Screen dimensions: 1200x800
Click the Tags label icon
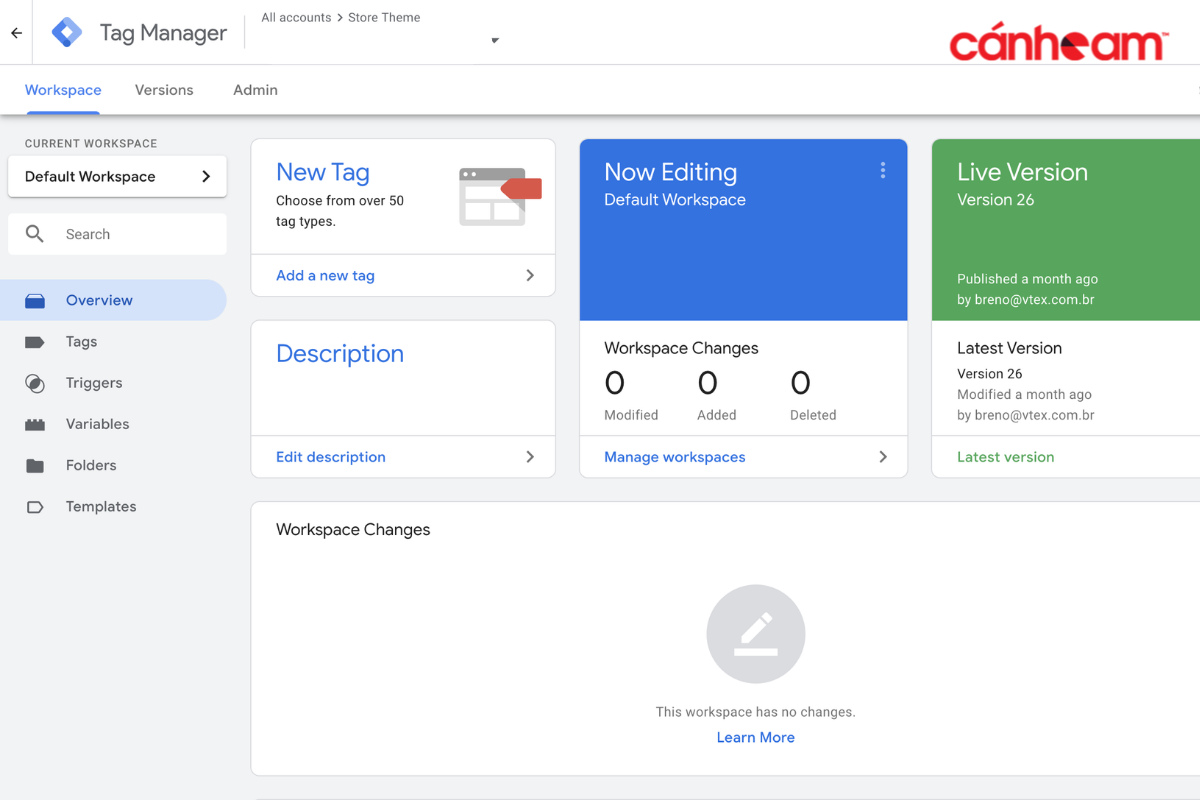click(35, 342)
